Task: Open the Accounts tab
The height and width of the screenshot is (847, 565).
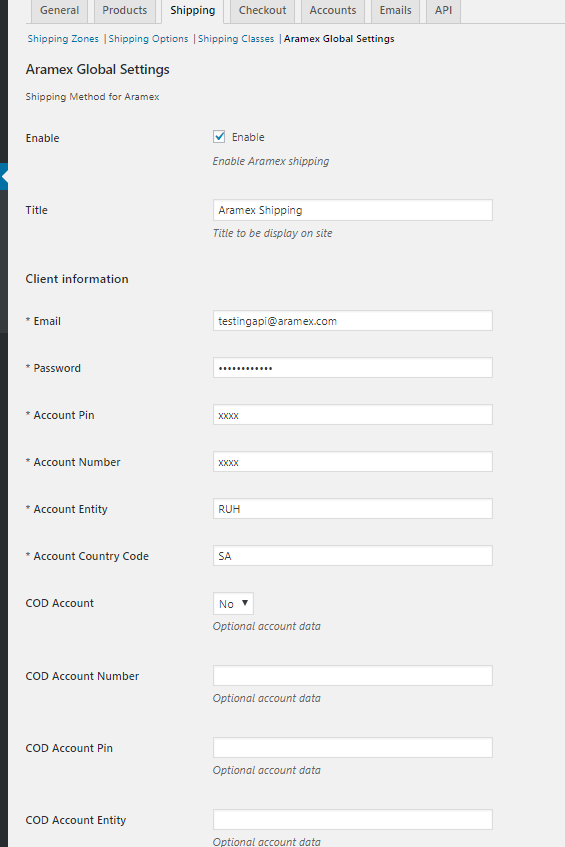Action: click(333, 11)
